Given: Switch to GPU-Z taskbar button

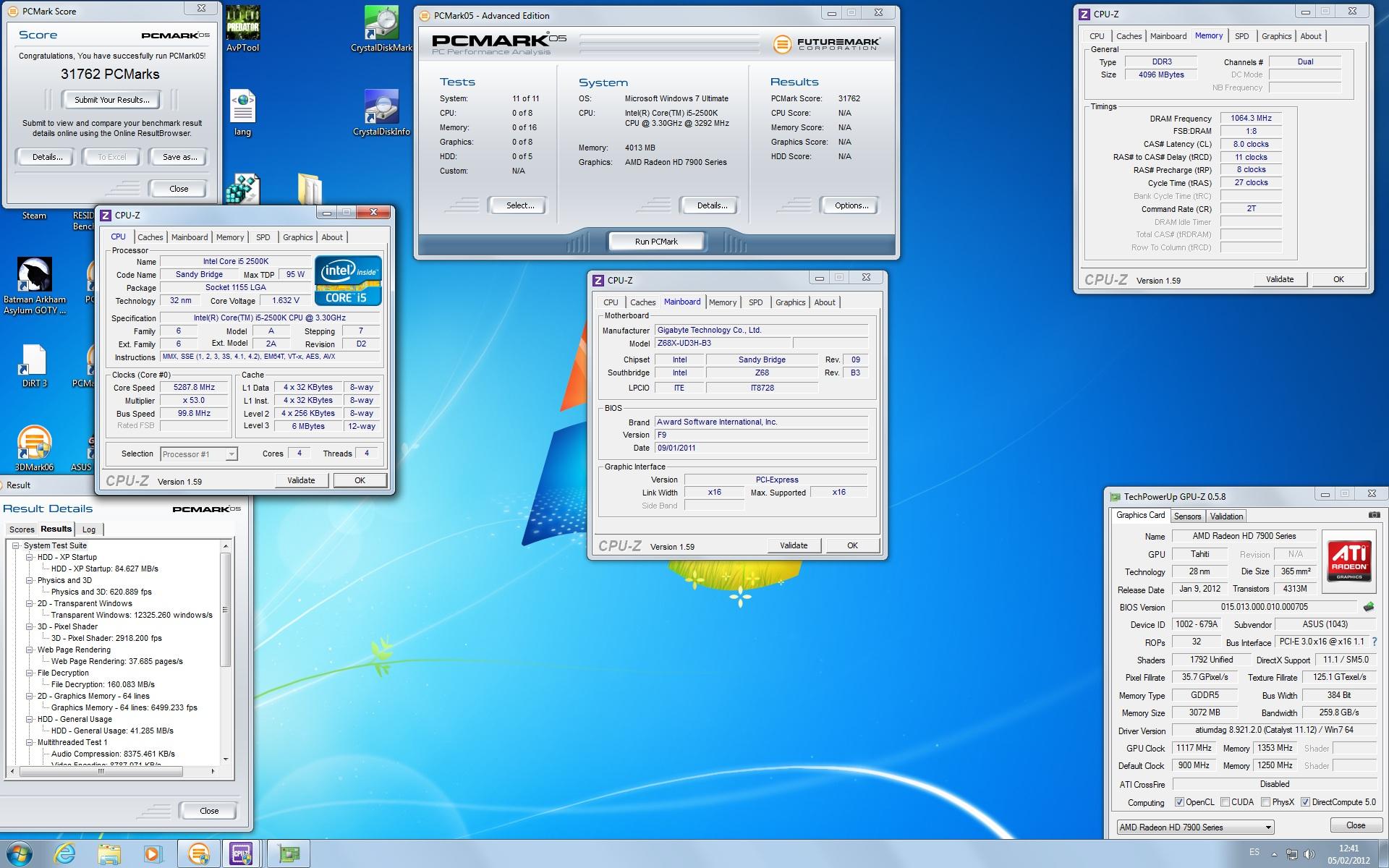Looking at the screenshot, I should point(289,854).
